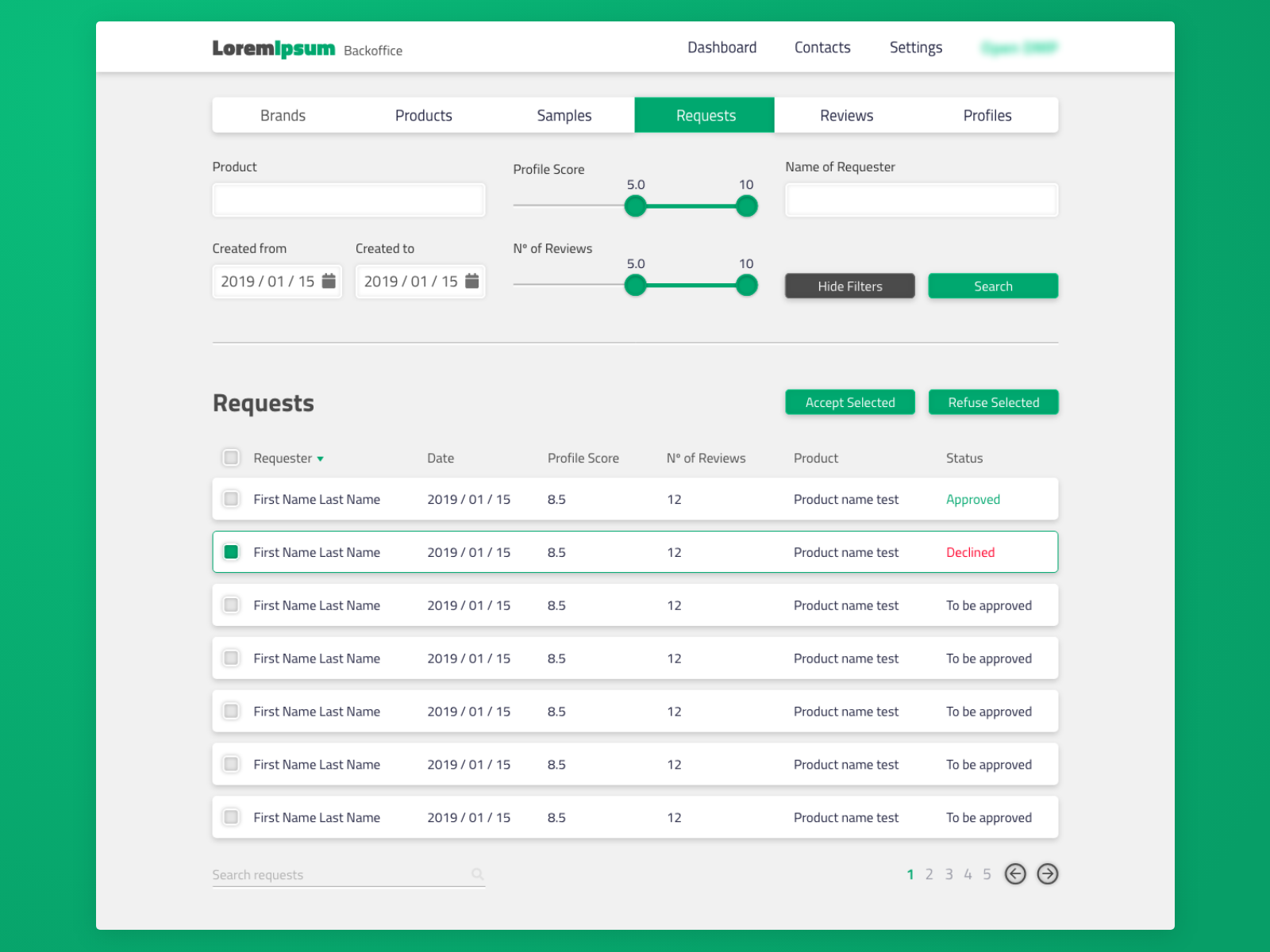Click the Hide Filters button
This screenshot has width=1270, height=952.
[850, 286]
